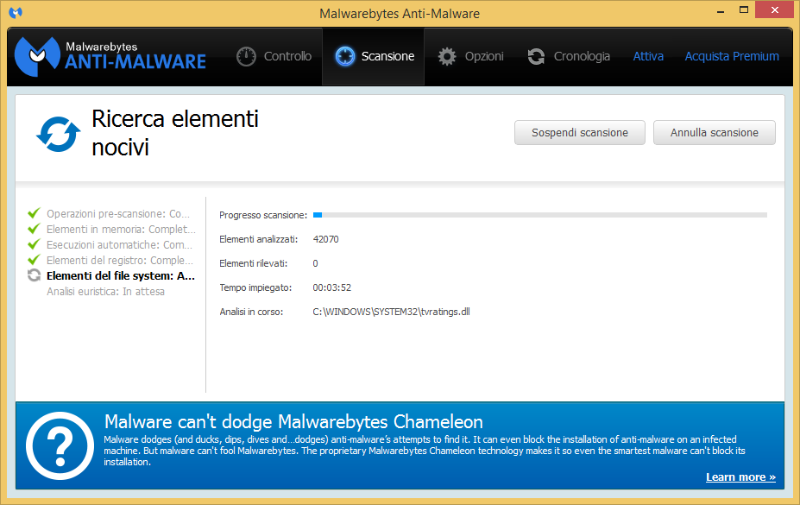Follow the Learn more link

click(x=740, y=477)
